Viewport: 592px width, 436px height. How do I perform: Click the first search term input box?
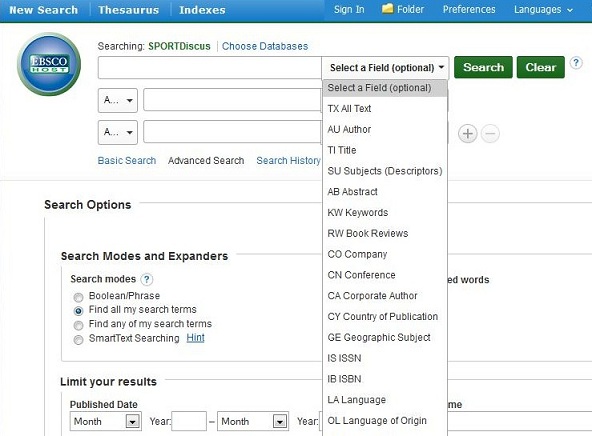(x=210, y=68)
